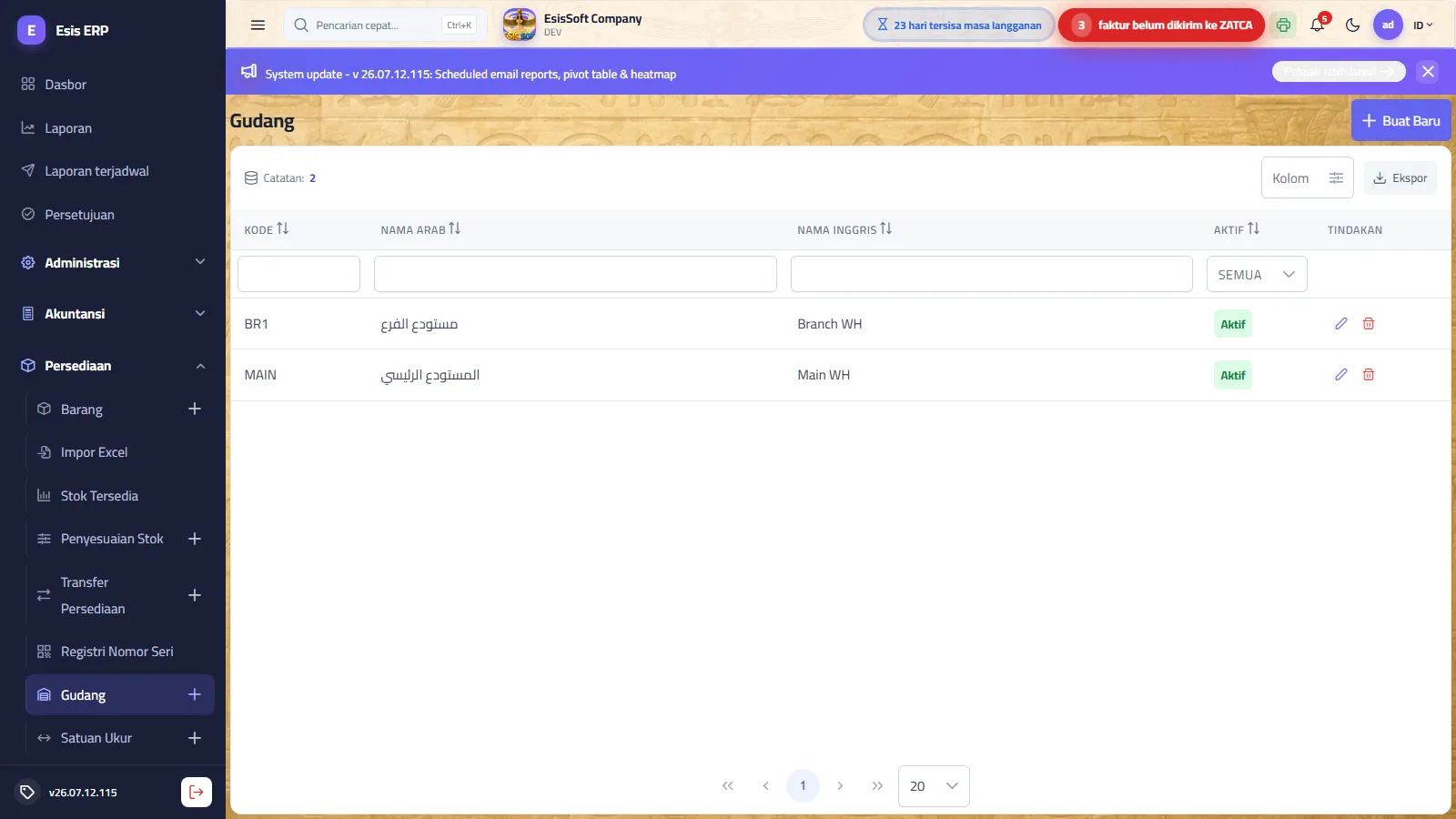Expand the Administrasi menu section
This screenshot has width=1456, height=819.
point(113,262)
